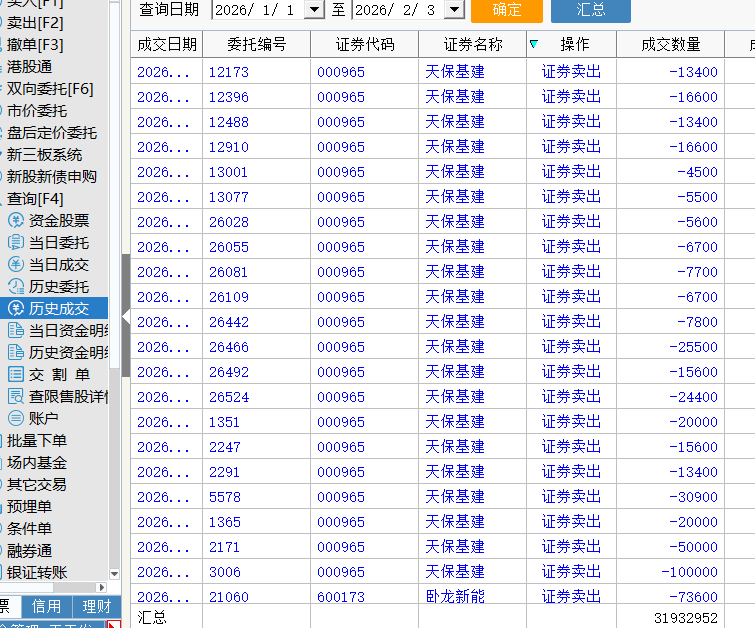Open 双向委托[F6] in the sidebar
The image size is (755, 628).
[50, 89]
